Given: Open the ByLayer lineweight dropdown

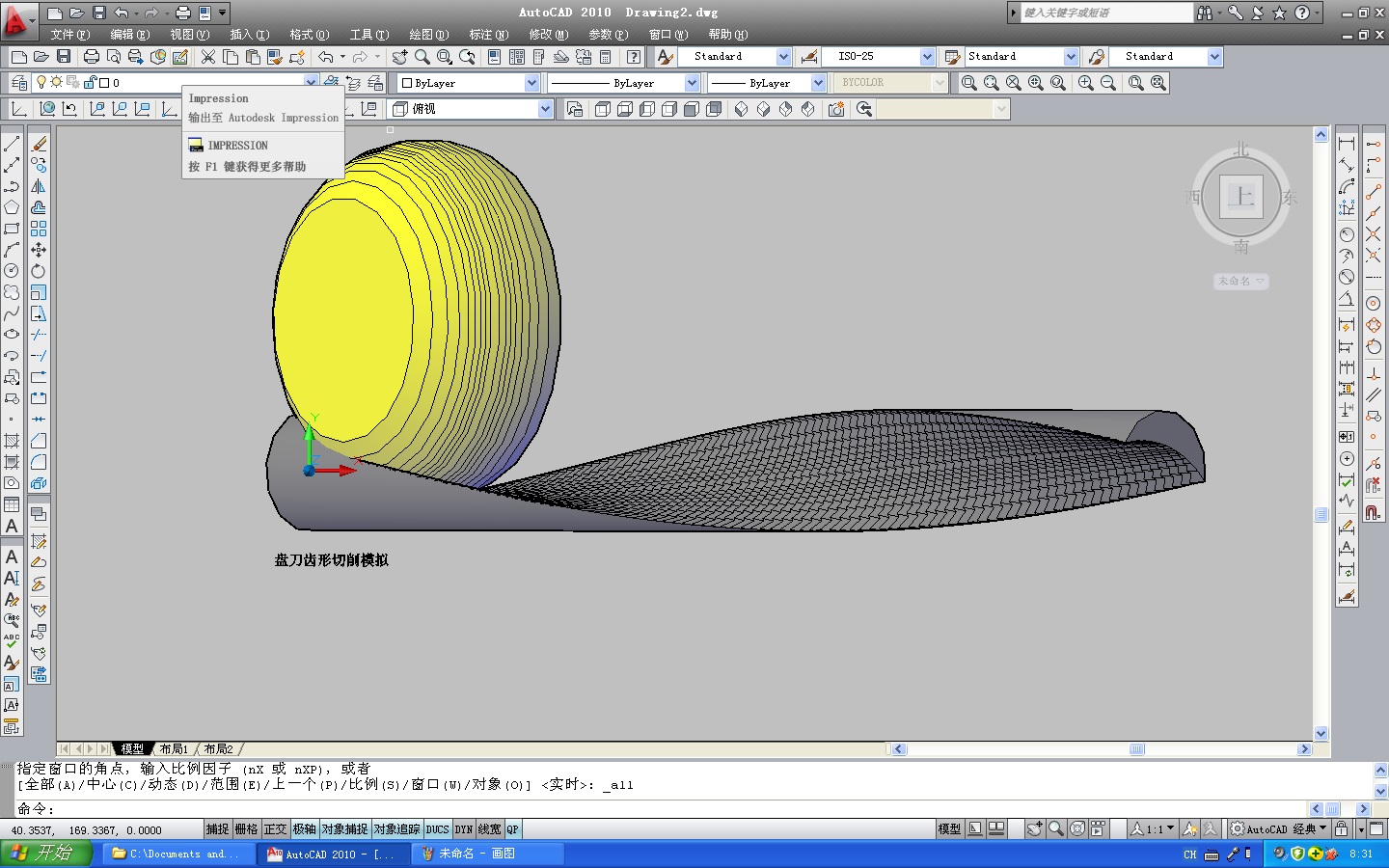Looking at the screenshot, I should coord(818,83).
